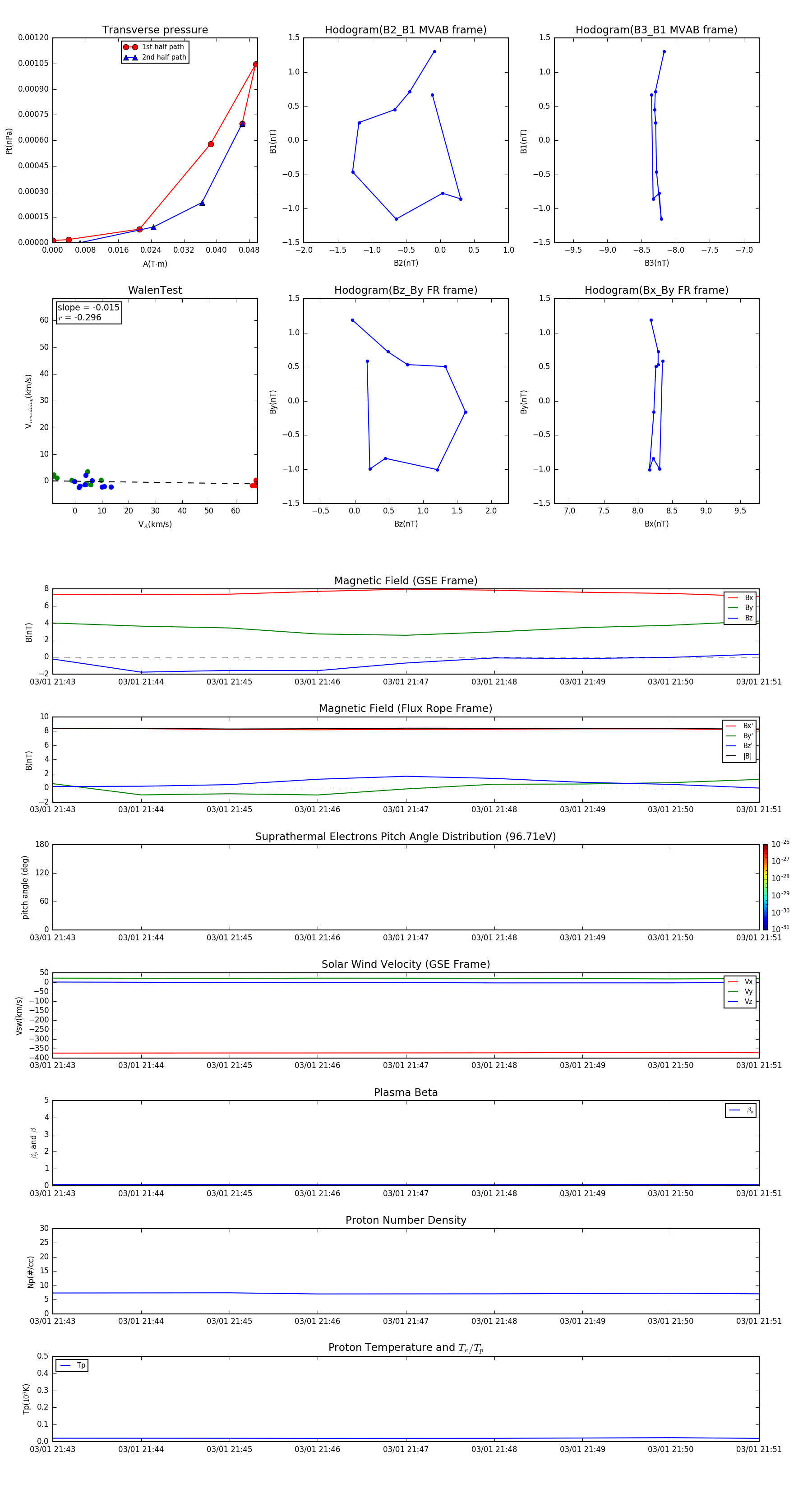Click the 'Hodogram(Bx_By FR frame)' title
This screenshot has width=812, height=1489.
[656, 290]
